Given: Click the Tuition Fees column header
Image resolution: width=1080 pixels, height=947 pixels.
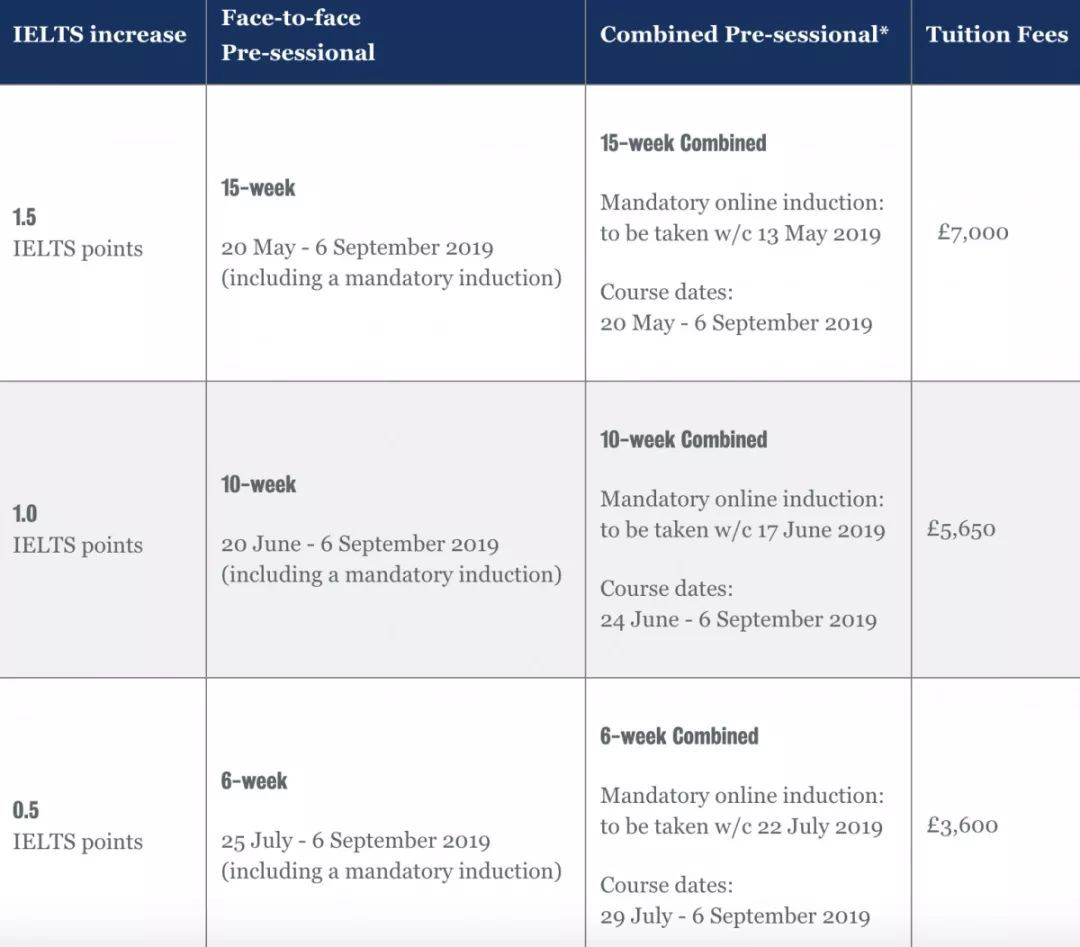Looking at the screenshot, I should [x=996, y=35].
